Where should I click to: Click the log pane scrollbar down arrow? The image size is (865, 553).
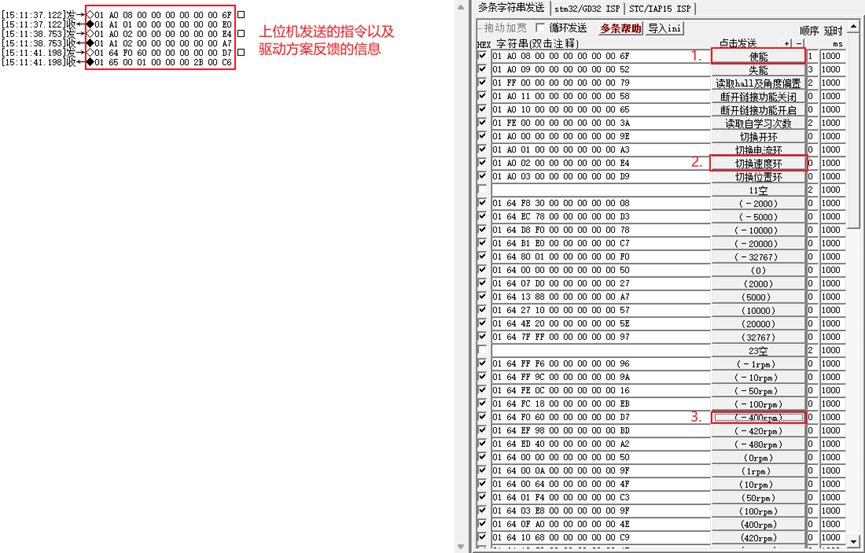462,547
